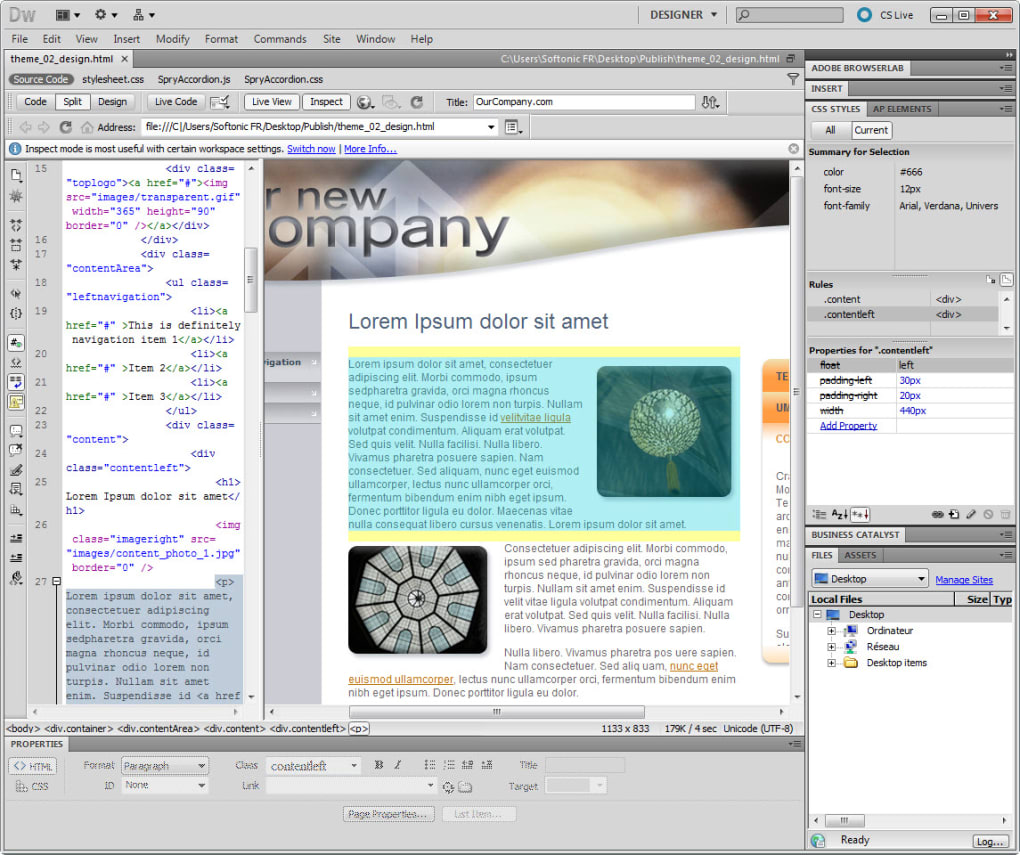
Task: Click the File management icon beside Title
Action: tap(710, 102)
